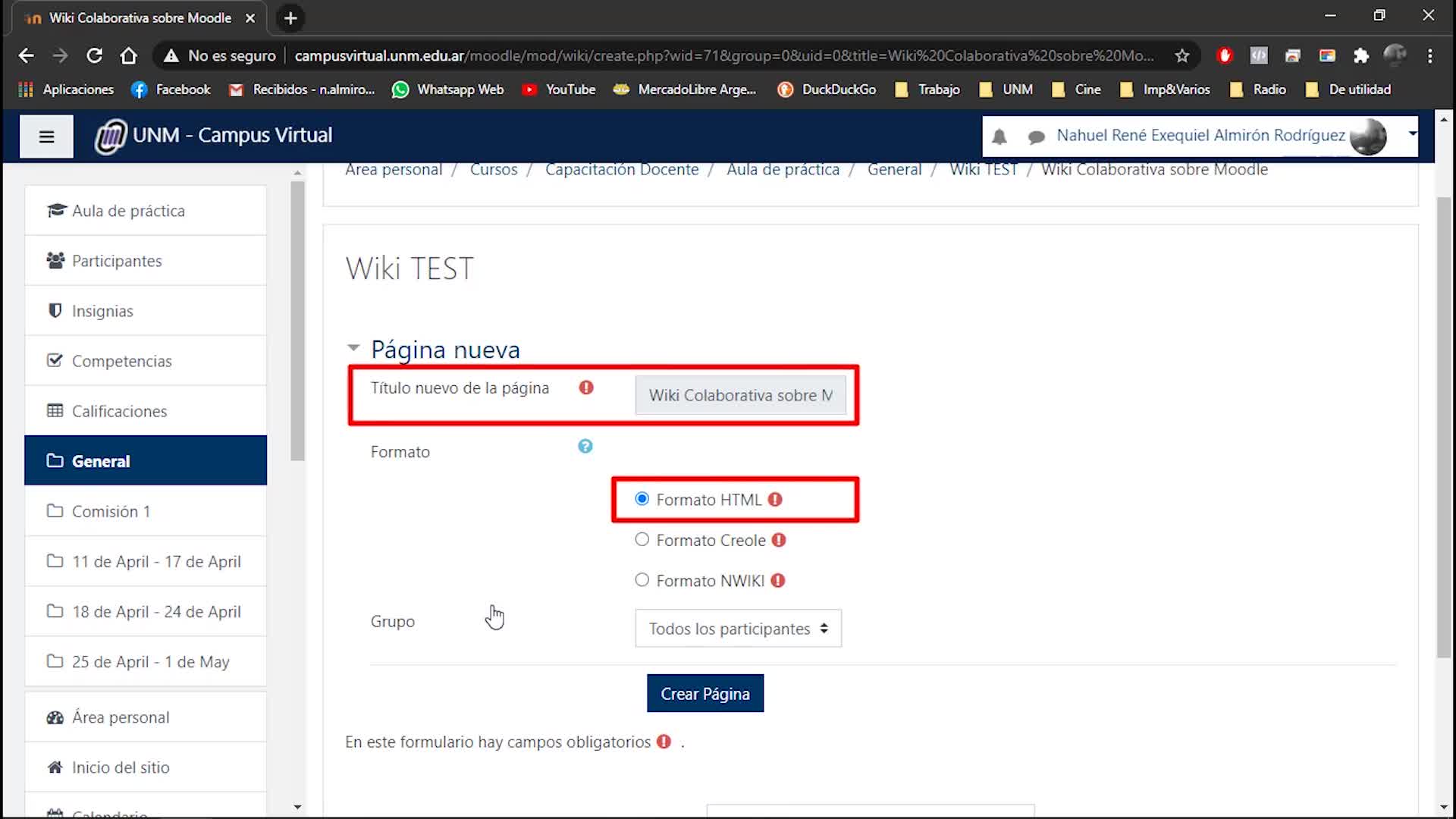Viewport: 1456px width, 819px height.
Task: Click the browser home icon
Action: (128, 55)
